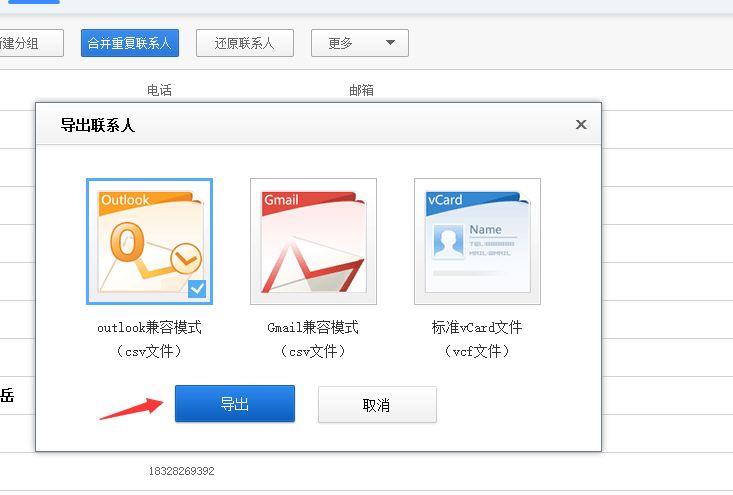Click the 导出 export button

point(235,404)
